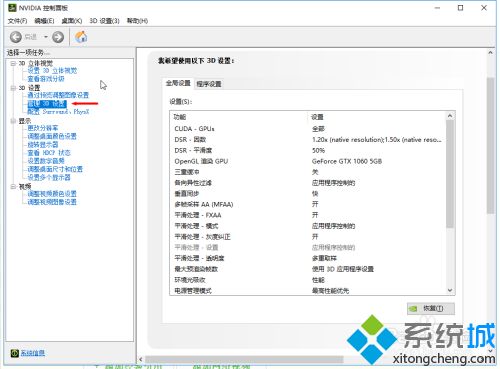Select 设置数字音频 task

pyautogui.click(x=46, y=161)
